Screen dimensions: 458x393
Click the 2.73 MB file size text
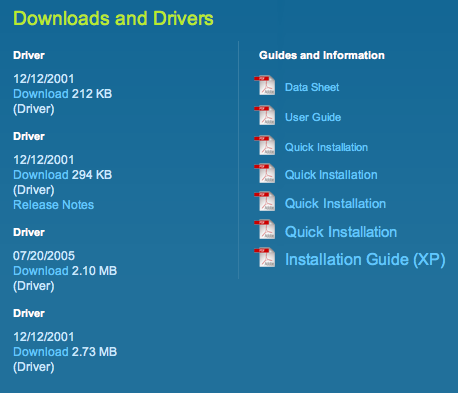pos(94,352)
